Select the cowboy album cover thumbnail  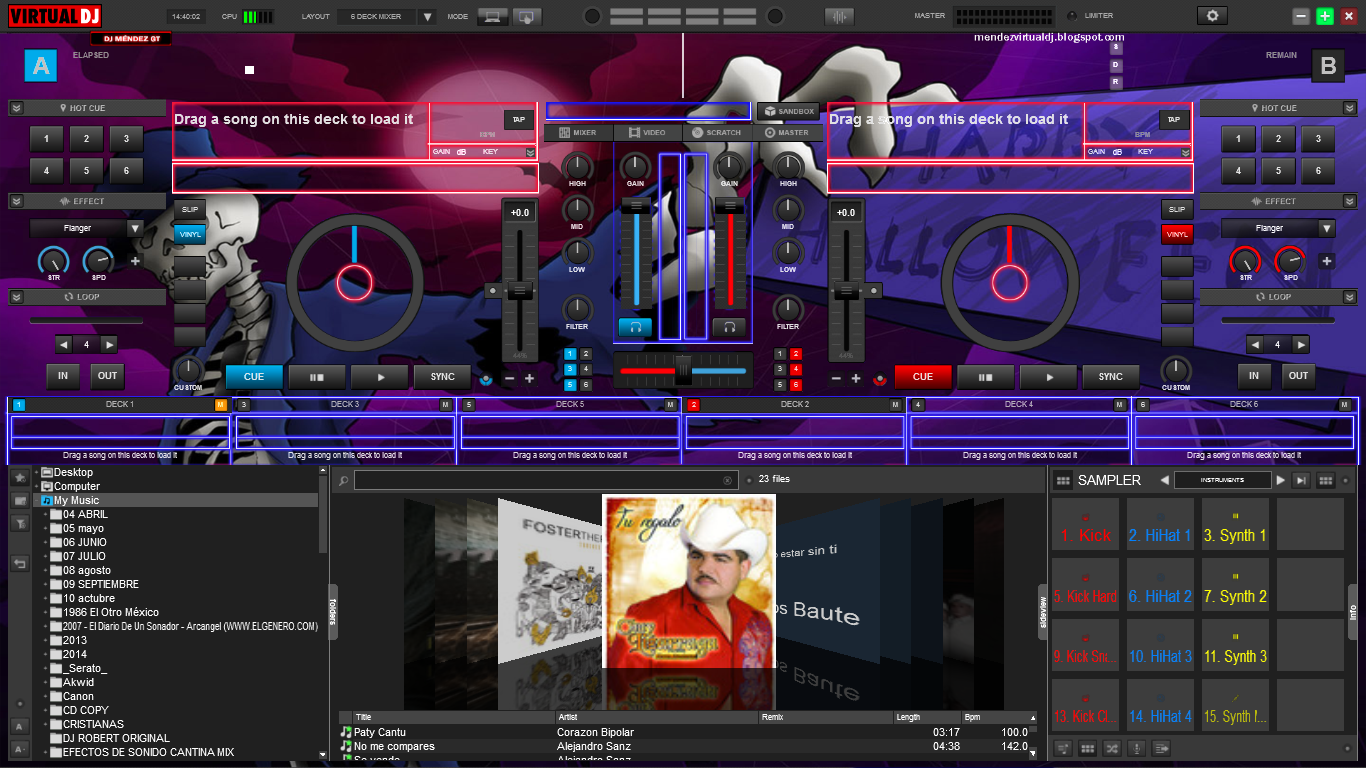tap(689, 582)
